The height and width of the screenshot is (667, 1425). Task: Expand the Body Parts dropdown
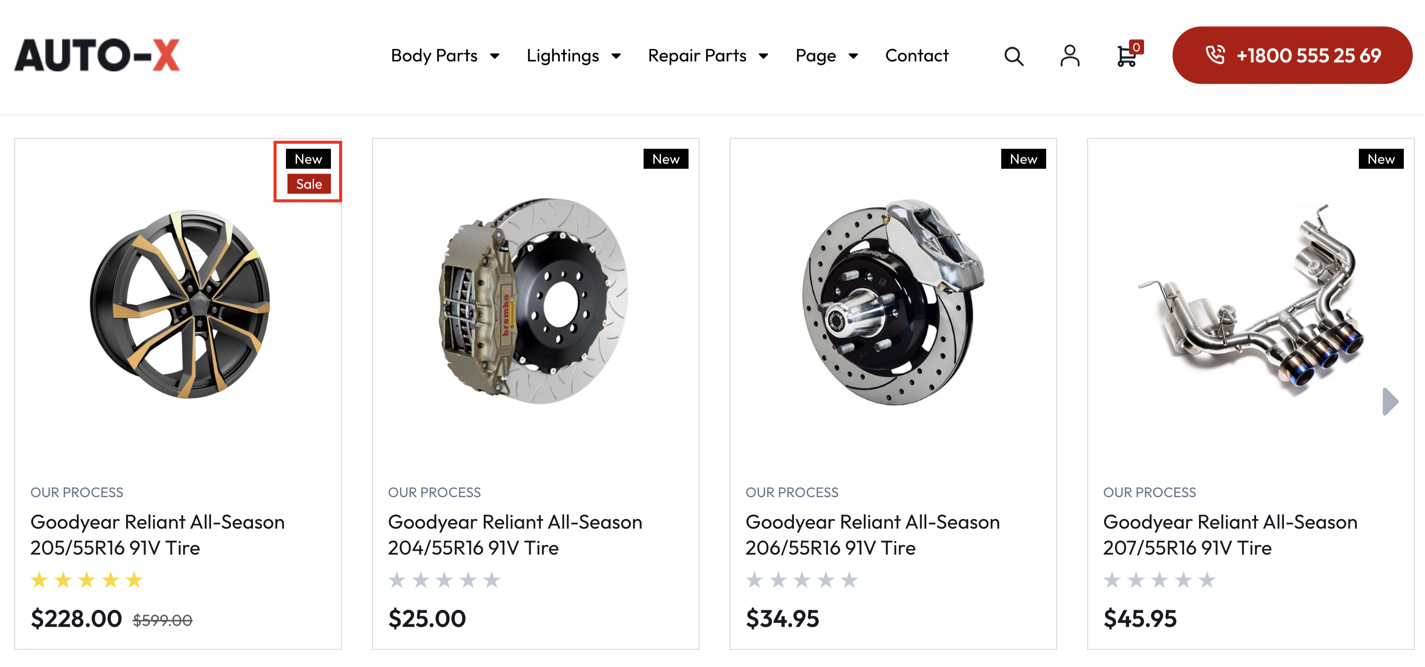(x=444, y=56)
